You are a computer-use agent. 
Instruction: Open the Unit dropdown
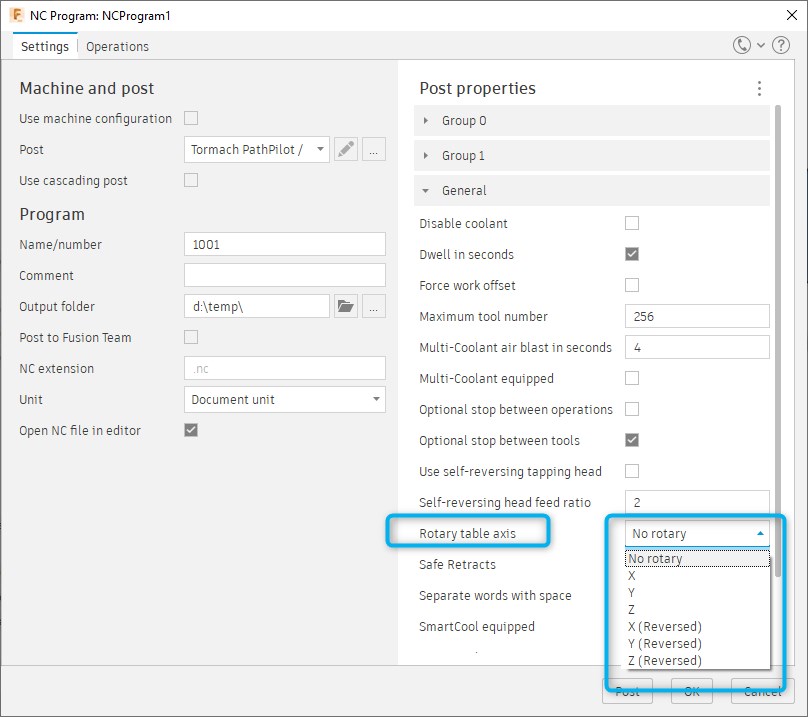pos(284,399)
